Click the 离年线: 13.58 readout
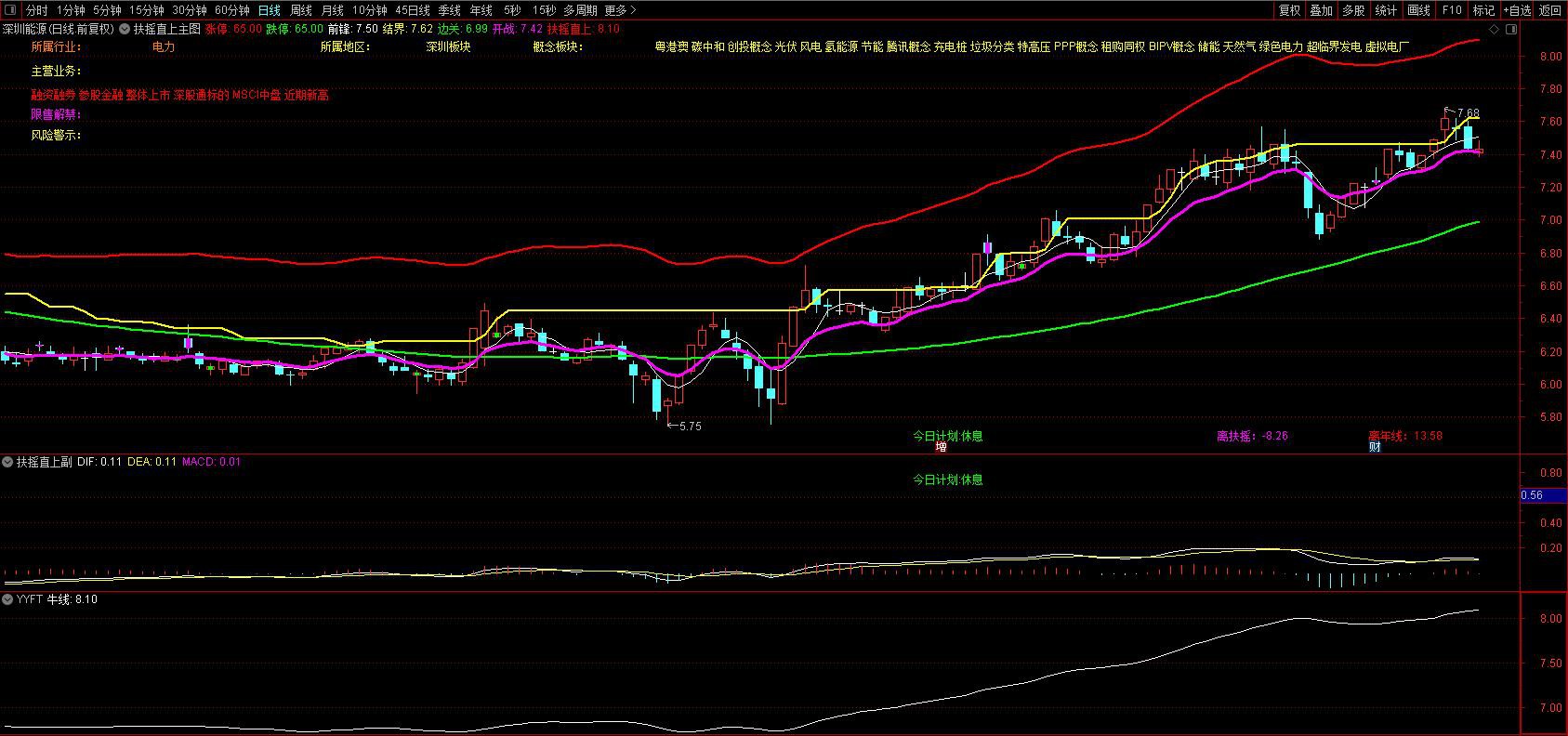This screenshot has width=1568, height=736. tap(1405, 435)
